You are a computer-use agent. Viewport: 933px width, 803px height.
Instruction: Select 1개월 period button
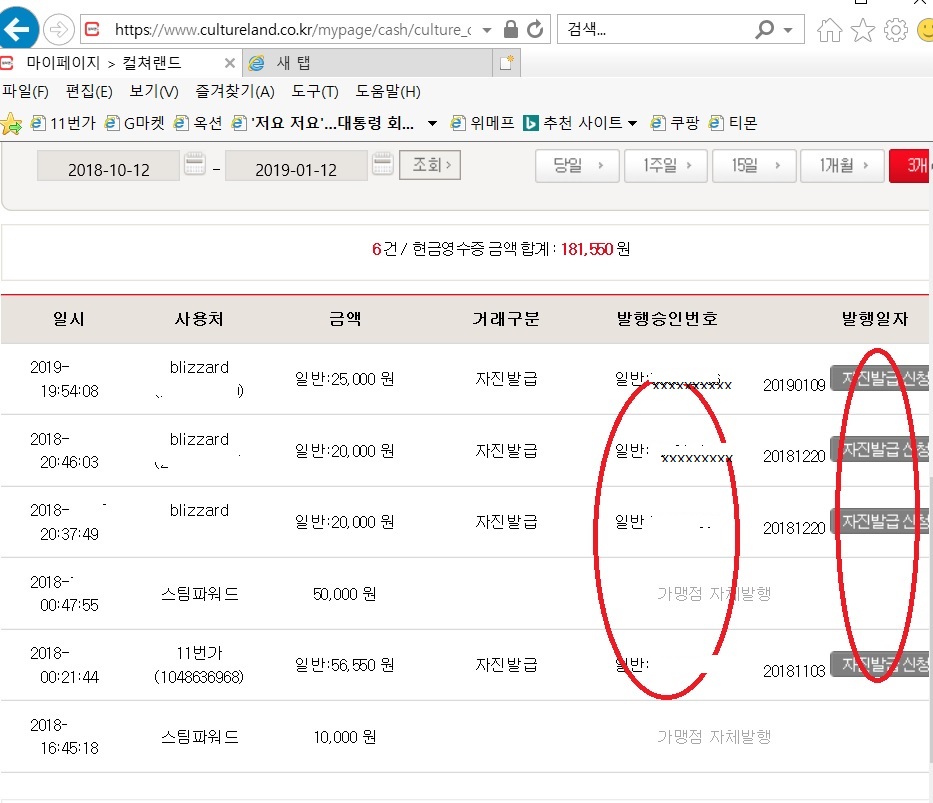click(x=843, y=165)
